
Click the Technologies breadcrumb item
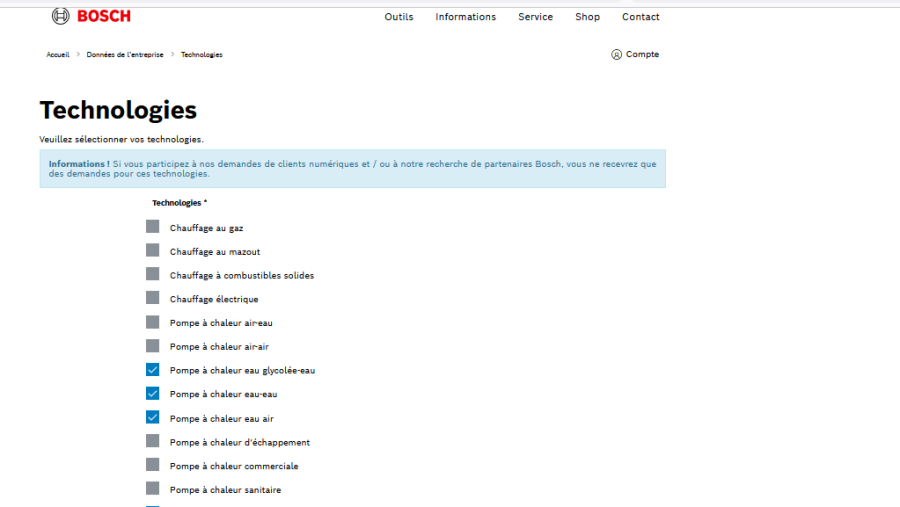(x=201, y=55)
